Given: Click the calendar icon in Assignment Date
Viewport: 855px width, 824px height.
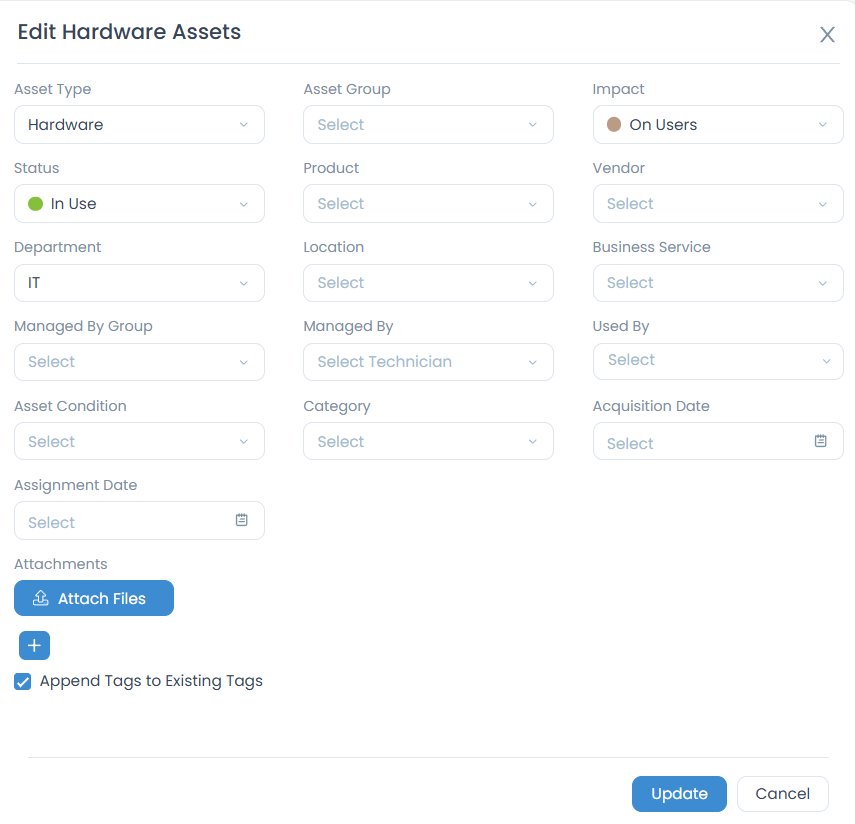Looking at the screenshot, I should point(241,520).
